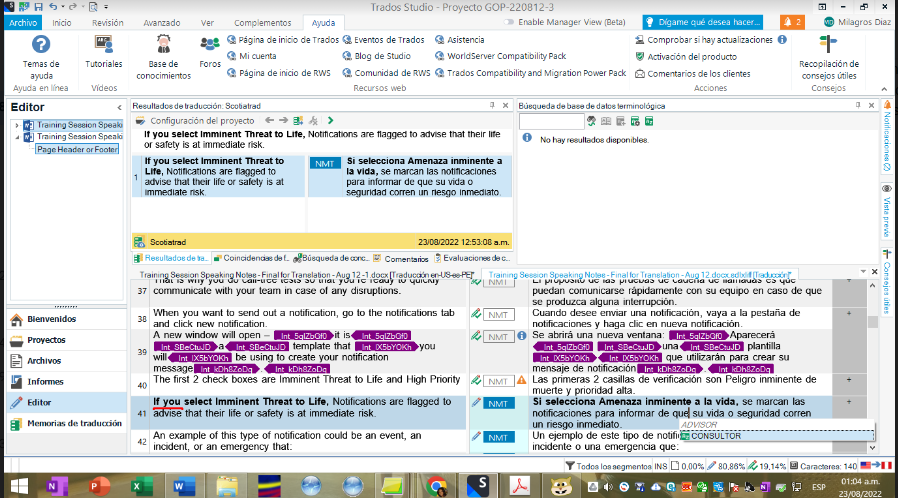Viewport: 898px width, 498px height.
Task: Click info icon next to Comprobar actualizaciones
Action: [782, 39]
